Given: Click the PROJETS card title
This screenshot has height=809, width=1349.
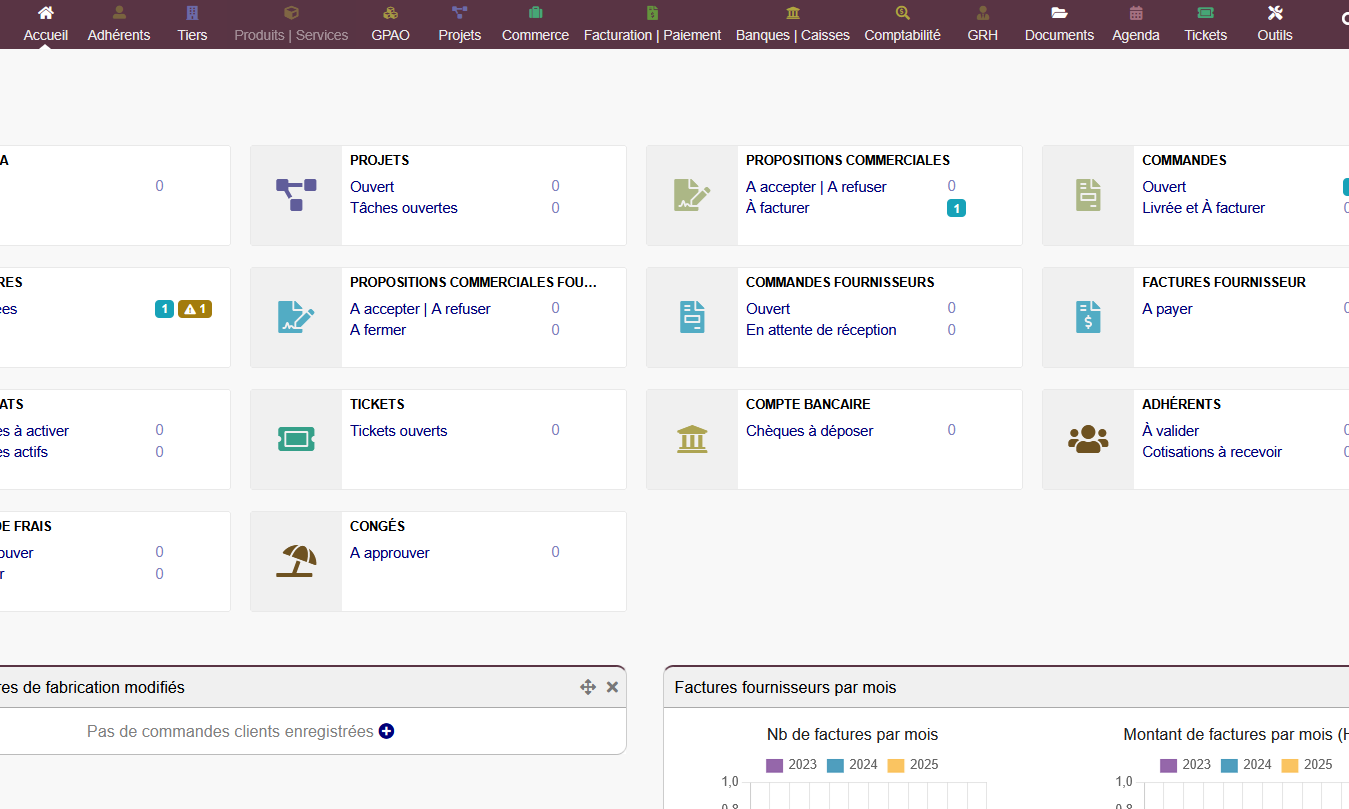Looking at the screenshot, I should point(379,160).
